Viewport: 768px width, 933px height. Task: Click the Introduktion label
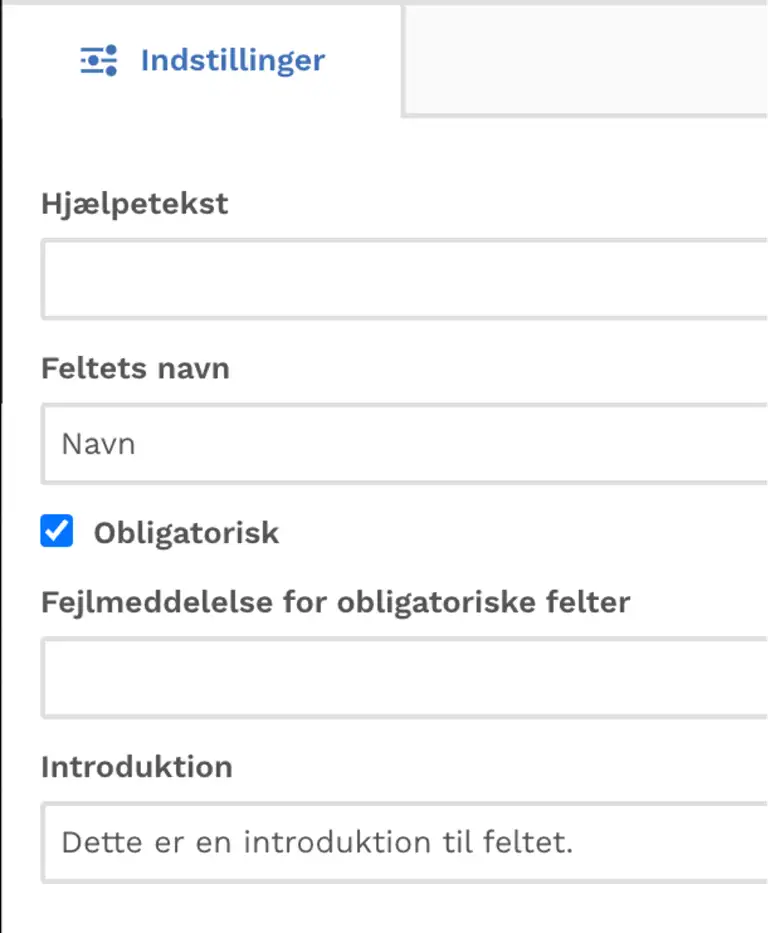(x=137, y=767)
